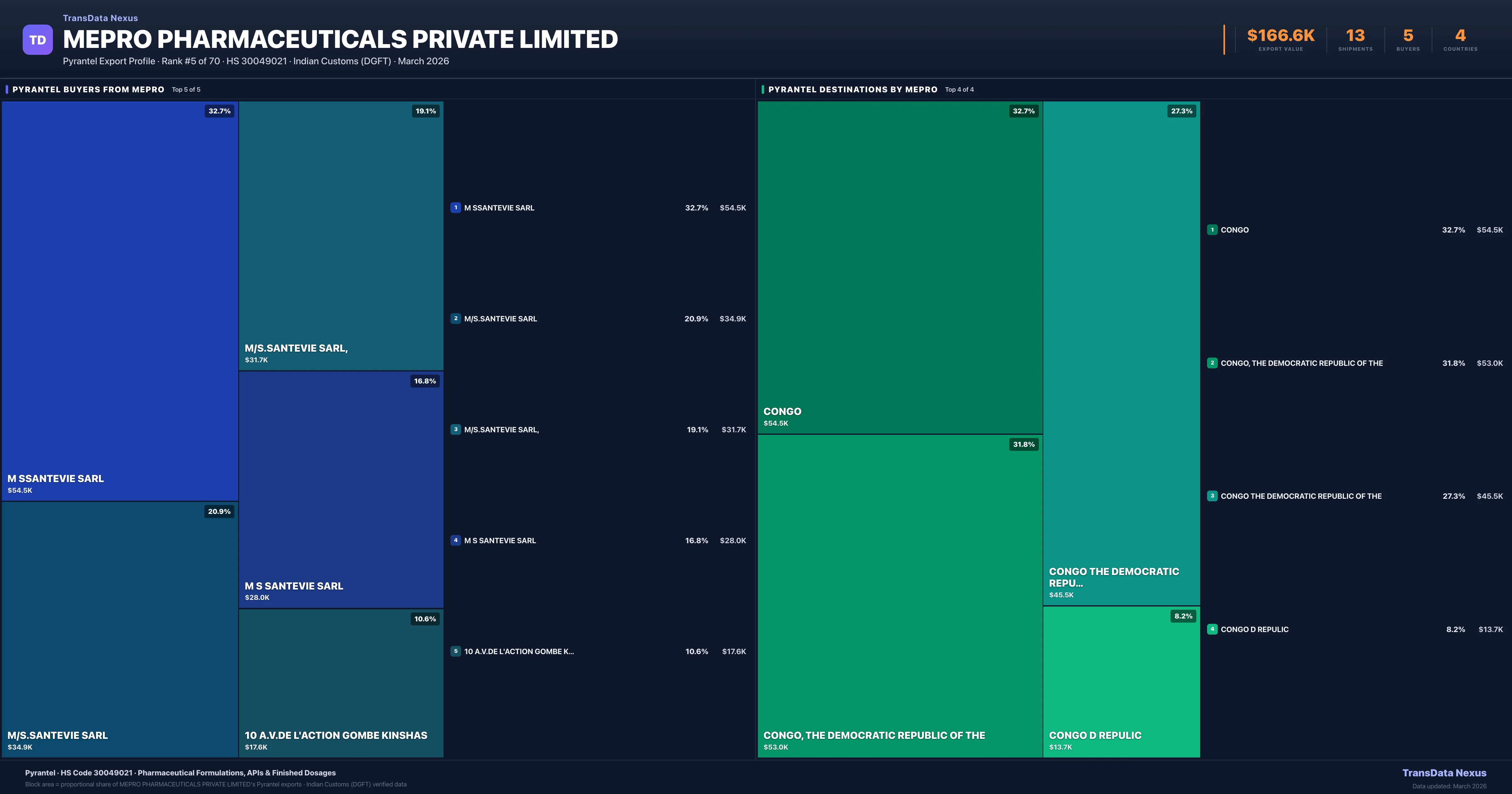Click the TransData Nexus header link
The width and height of the screenshot is (1512, 794).
pyautogui.click(x=100, y=18)
